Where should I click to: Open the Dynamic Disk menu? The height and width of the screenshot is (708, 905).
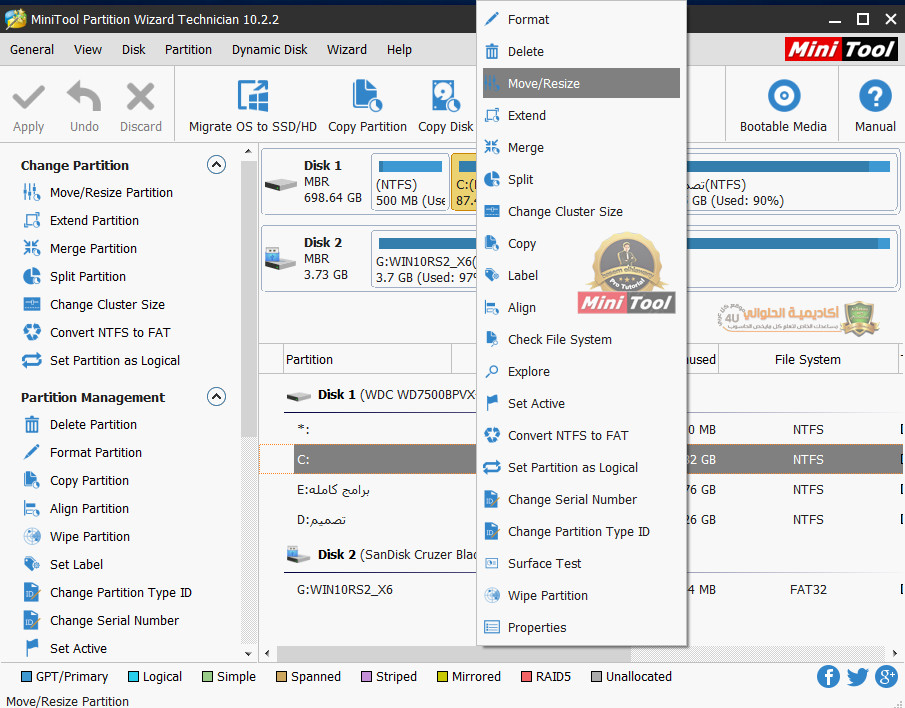[x=270, y=49]
